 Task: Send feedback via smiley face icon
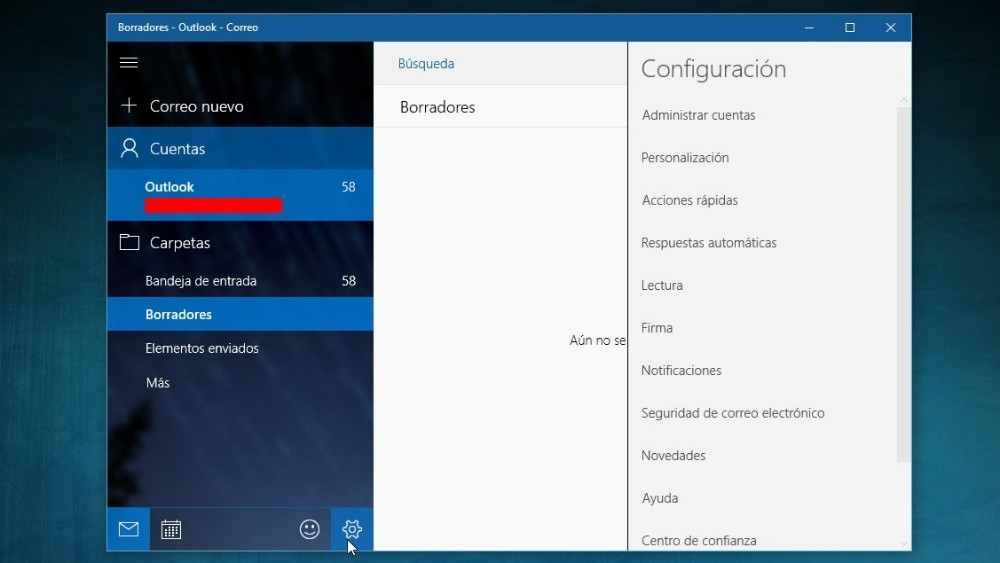click(309, 529)
